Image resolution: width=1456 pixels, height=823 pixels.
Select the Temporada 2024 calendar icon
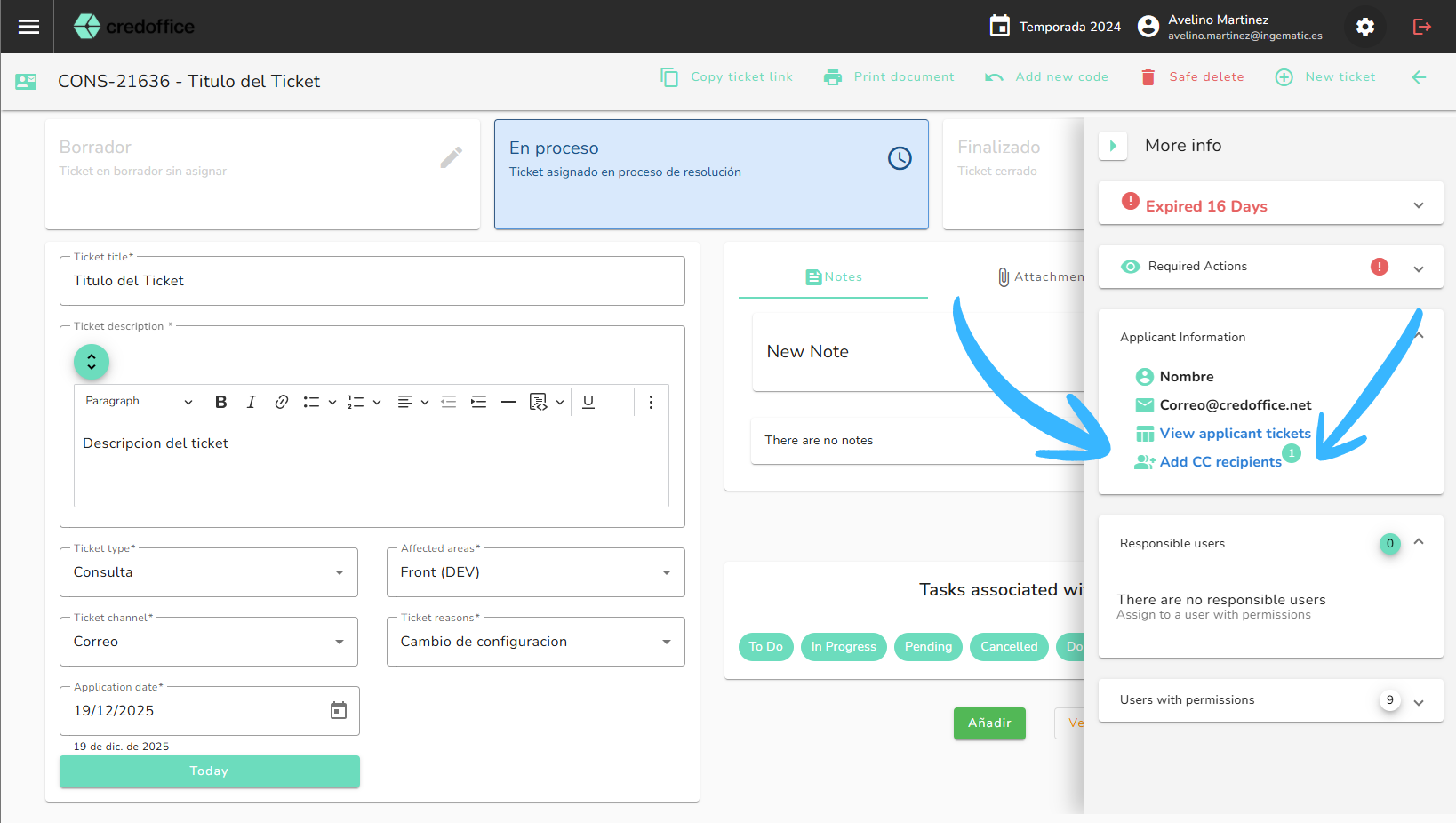1000,27
